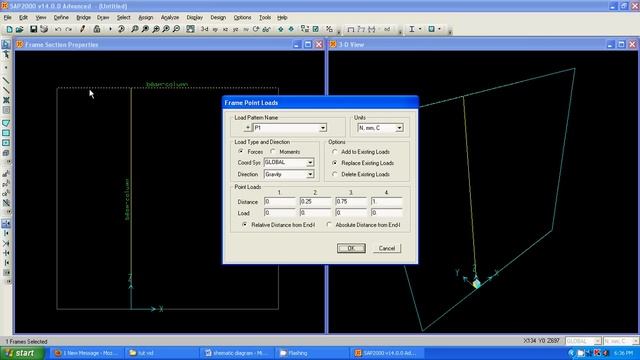This screenshot has height=360, width=640.
Task: Open the Load Pattern Name dropdown
Action: 323,128
